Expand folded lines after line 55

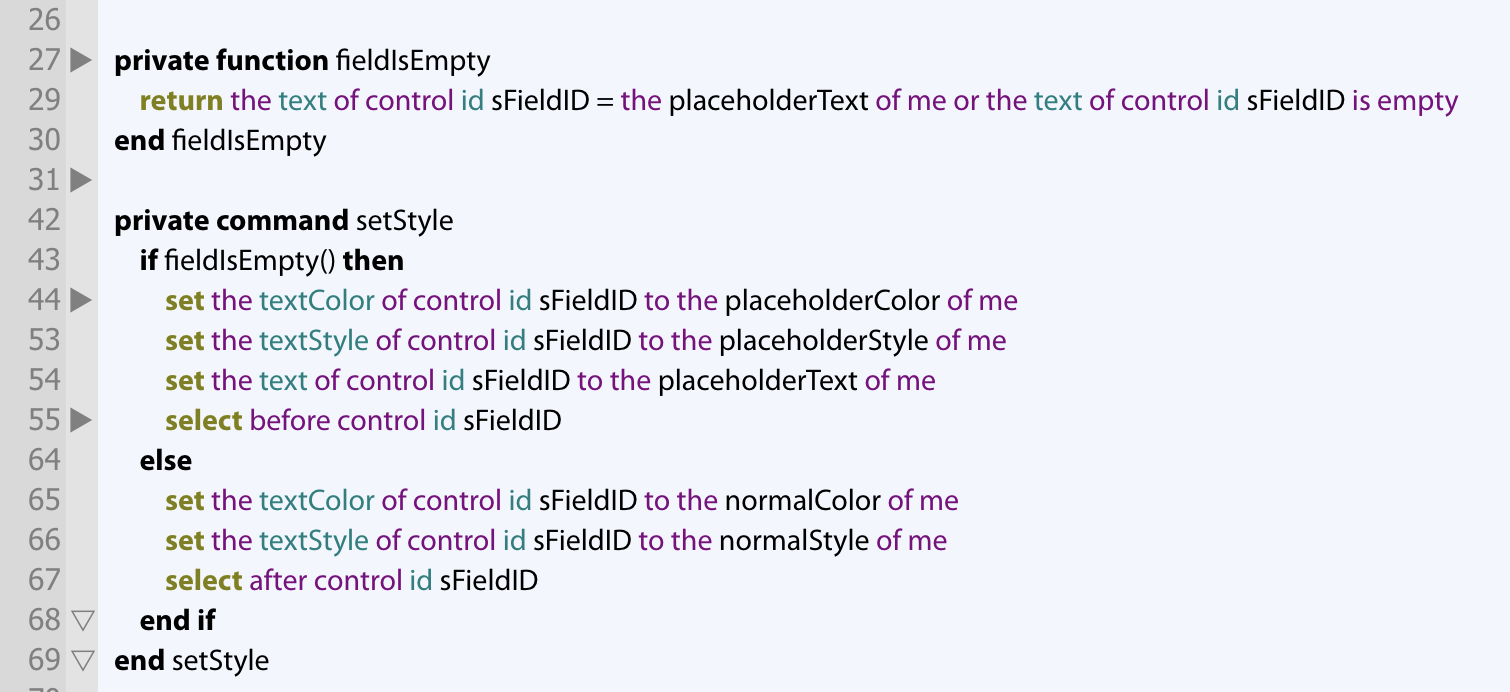pos(81,420)
